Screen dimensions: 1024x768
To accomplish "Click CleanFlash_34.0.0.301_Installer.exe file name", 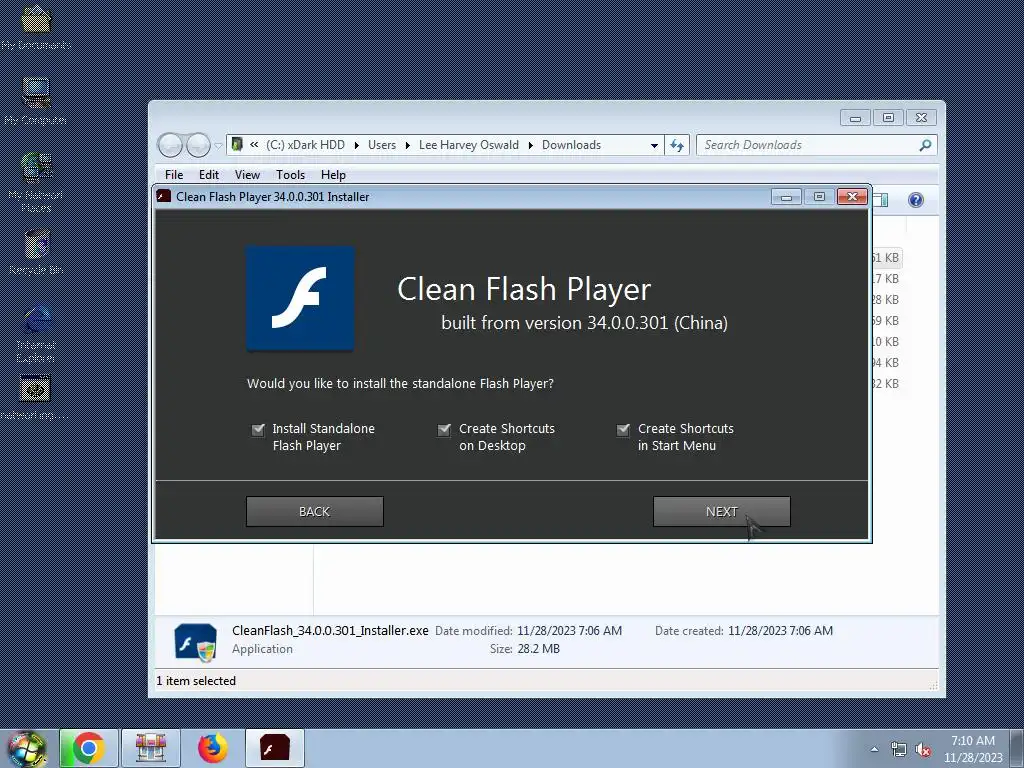I will pos(330,631).
